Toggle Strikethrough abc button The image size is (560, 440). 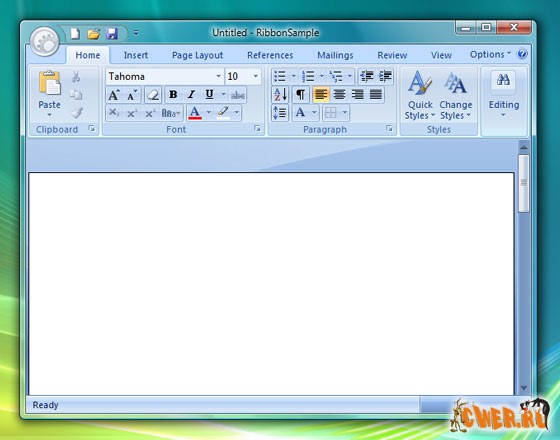[x=238, y=95]
